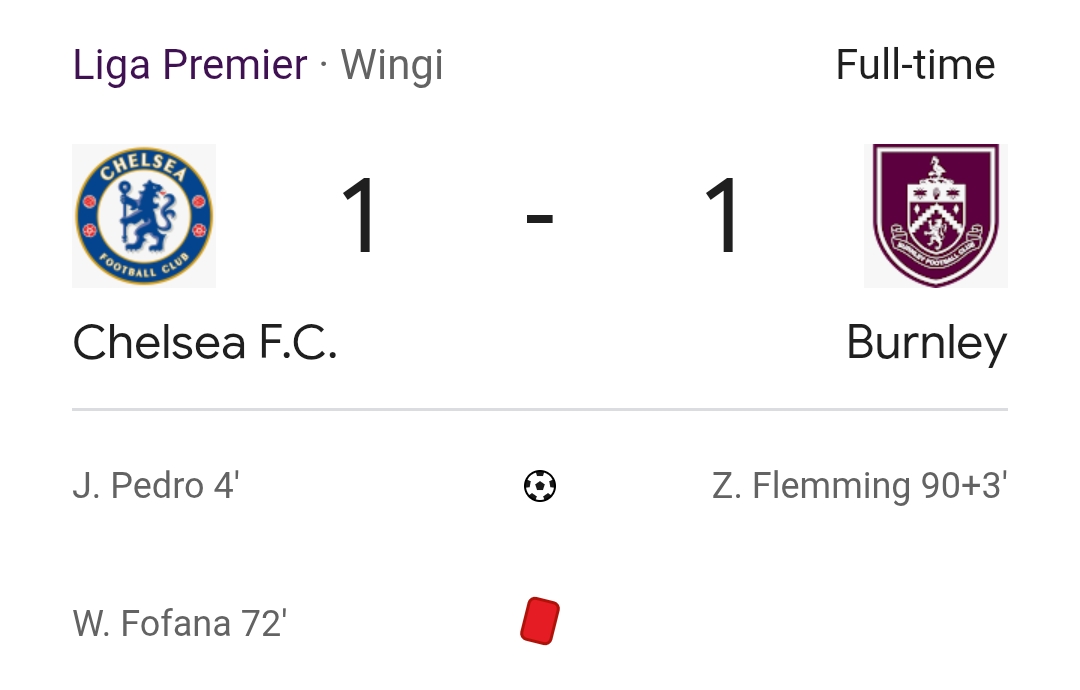The image size is (1080, 690).
Task: Select the Wingi label
Action: (x=392, y=66)
